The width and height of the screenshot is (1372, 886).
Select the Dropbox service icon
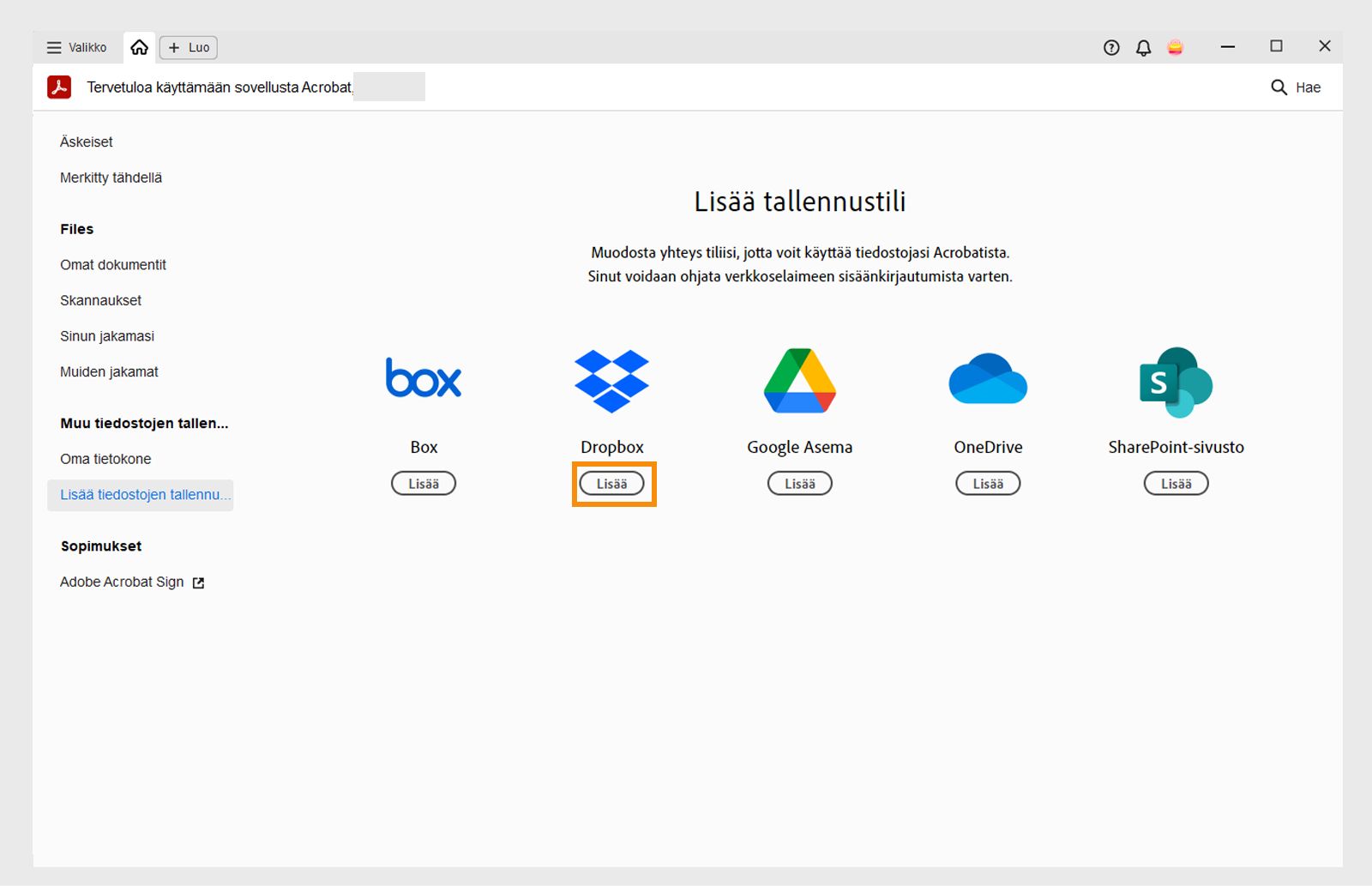pyautogui.click(x=611, y=381)
